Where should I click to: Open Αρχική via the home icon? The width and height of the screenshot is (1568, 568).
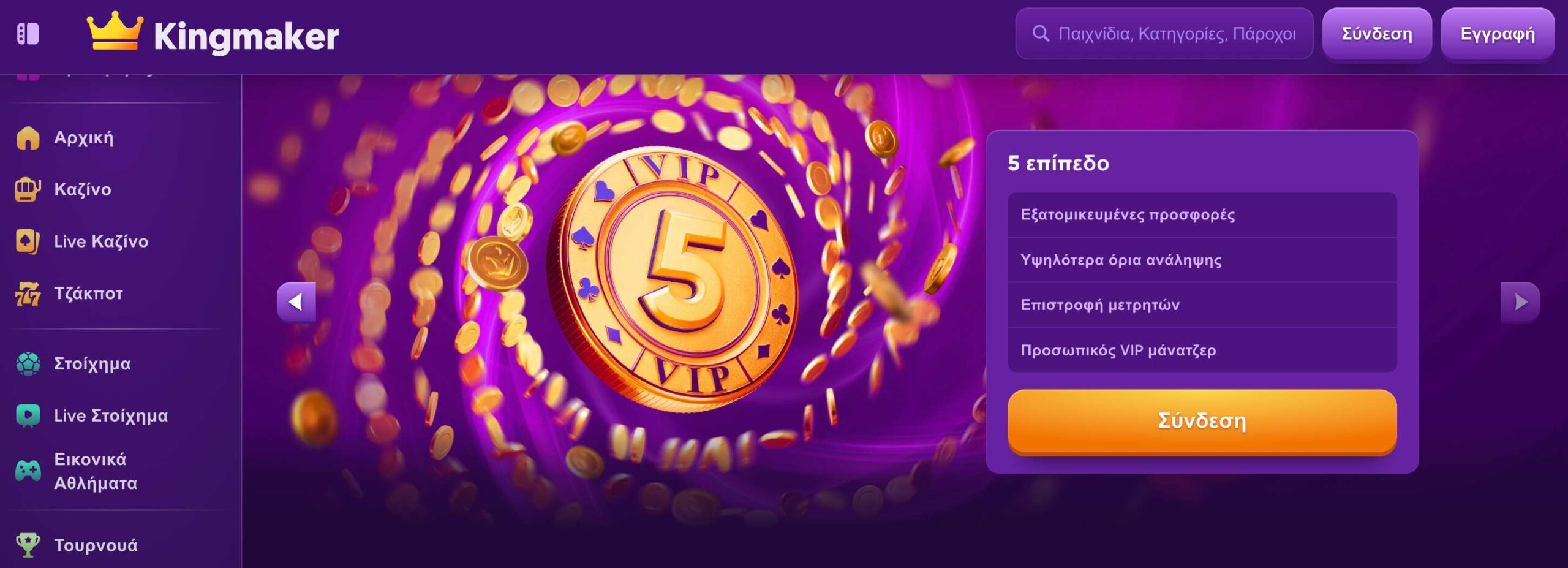click(x=28, y=138)
